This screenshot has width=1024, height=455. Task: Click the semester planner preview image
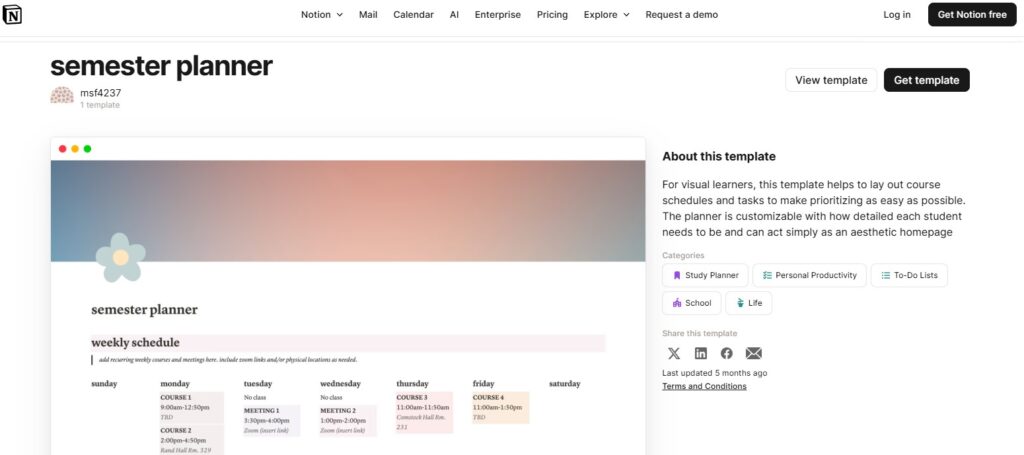pyautogui.click(x=348, y=300)
